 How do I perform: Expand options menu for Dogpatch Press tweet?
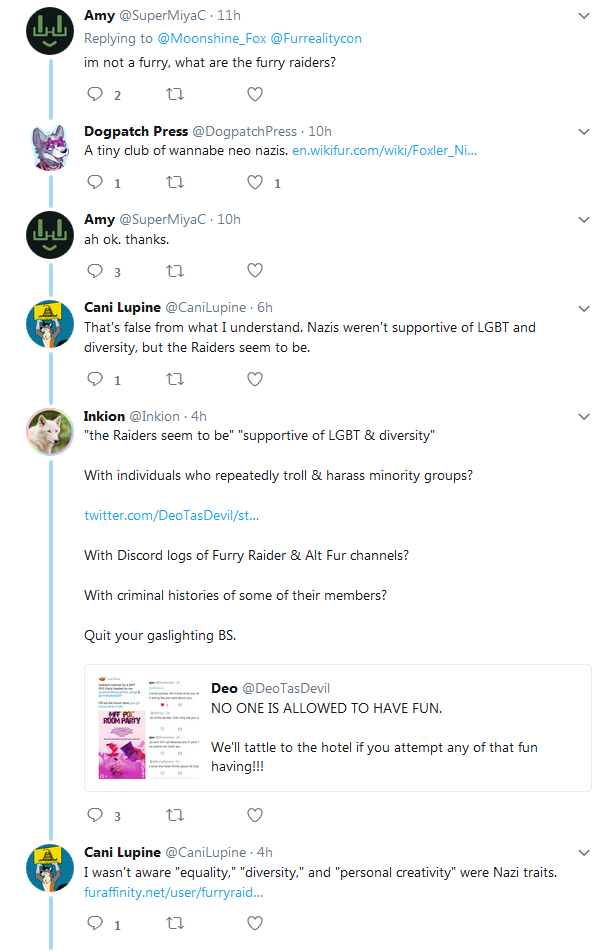[x=584, y=132]
